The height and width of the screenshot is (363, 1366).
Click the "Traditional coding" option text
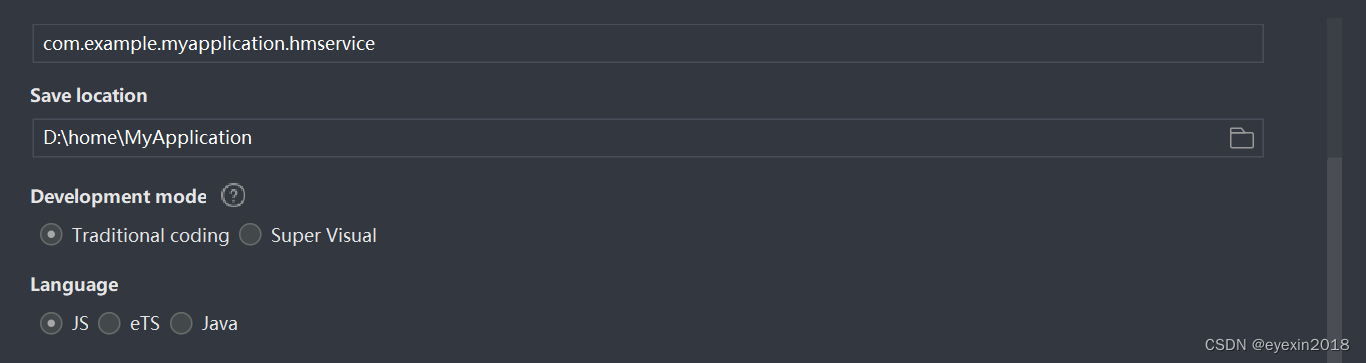(x=151, y=236)
